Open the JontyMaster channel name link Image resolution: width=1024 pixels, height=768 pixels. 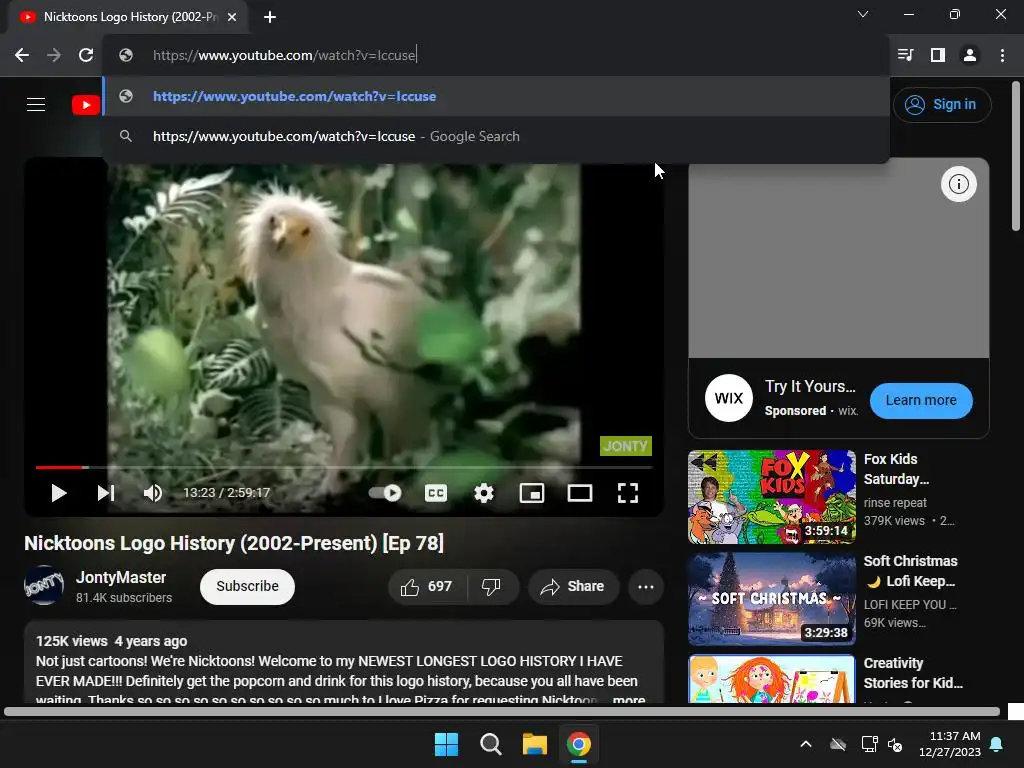121,577
